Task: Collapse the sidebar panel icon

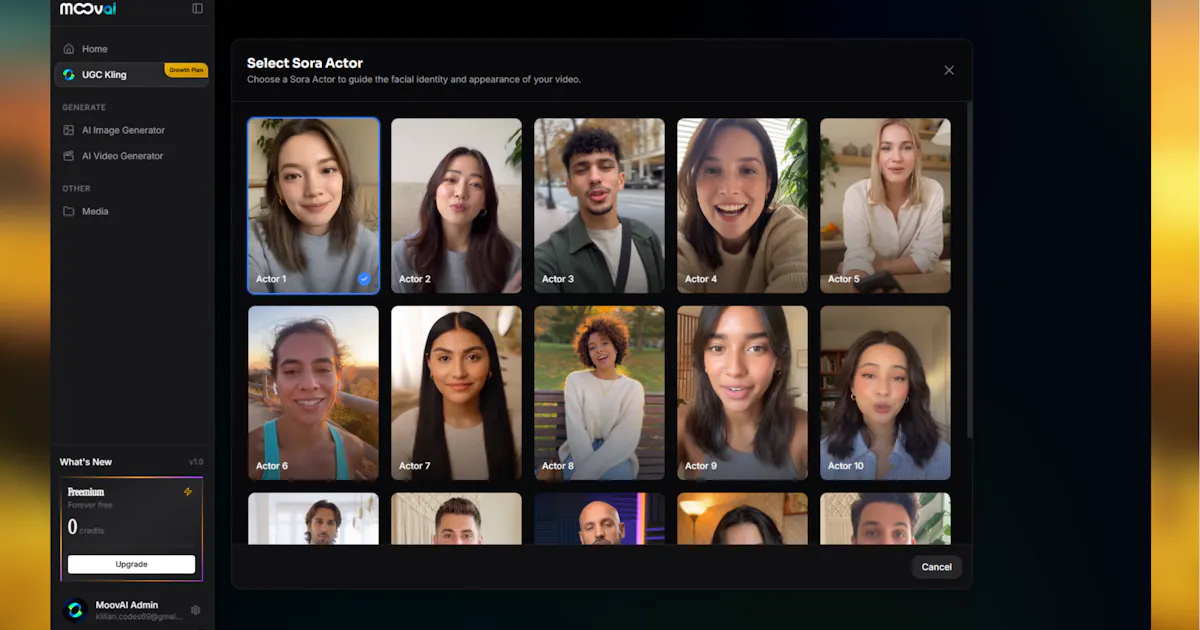Action: coord(197,9)
